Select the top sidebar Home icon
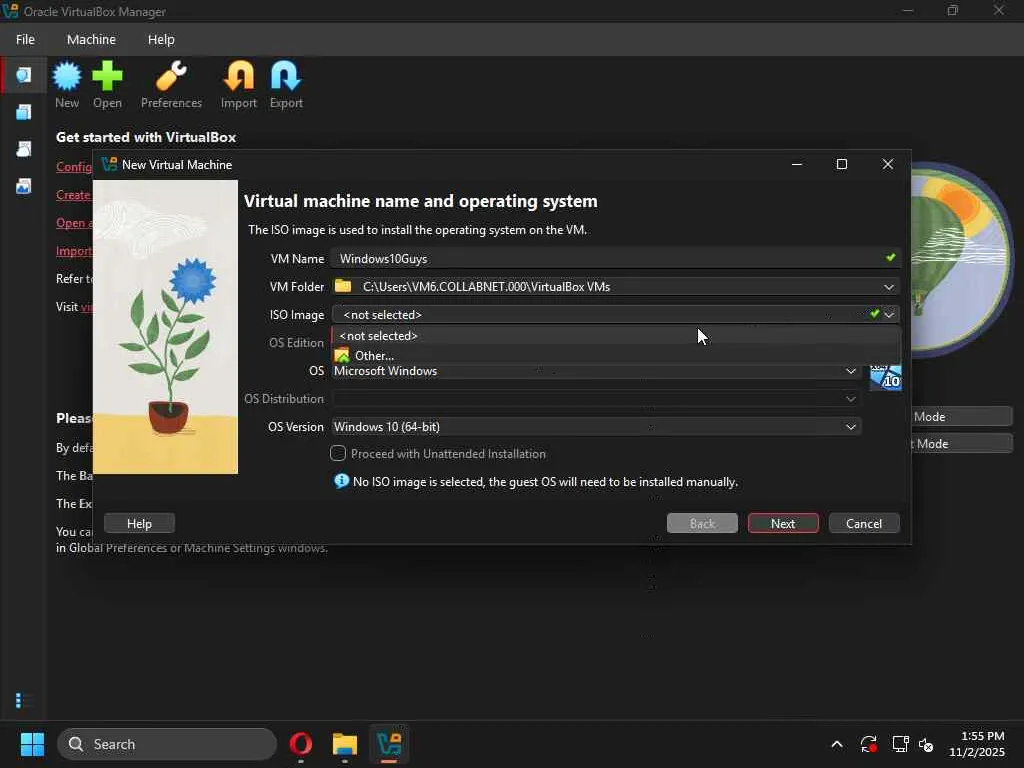 [x=24, y=75]
